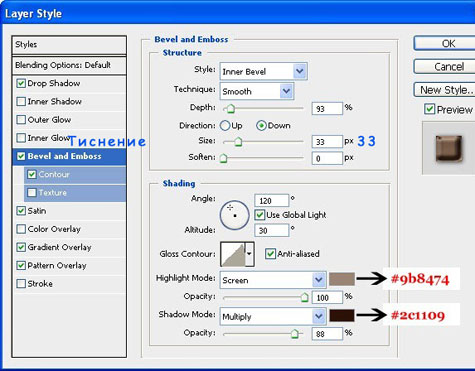Click the highlight color swatch
The height and width of the screenshot is (371, 475).
(x=342, y=279)
